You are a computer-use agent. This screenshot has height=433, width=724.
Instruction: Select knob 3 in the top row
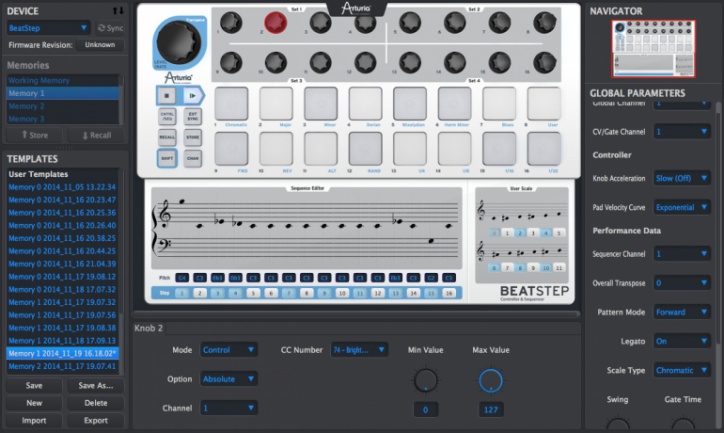point(320,23)
